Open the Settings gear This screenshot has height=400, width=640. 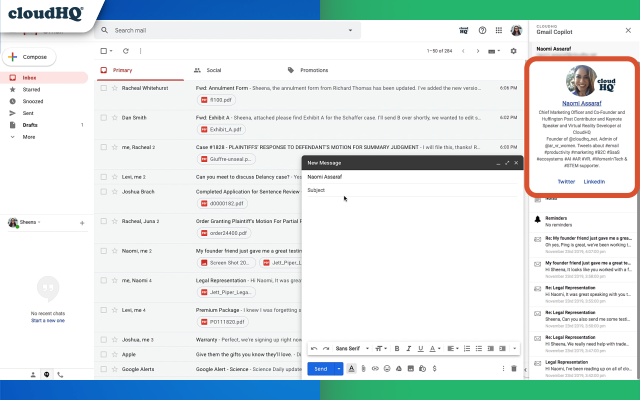pos(513,51)
